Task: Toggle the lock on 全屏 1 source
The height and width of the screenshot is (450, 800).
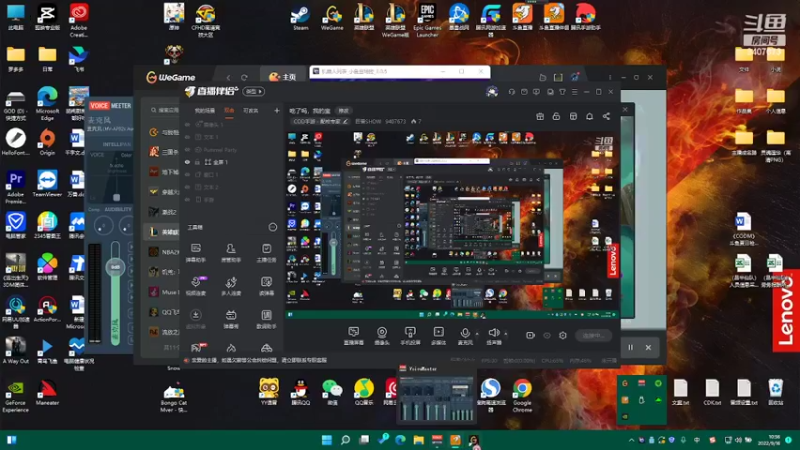Action: point(197,162)
